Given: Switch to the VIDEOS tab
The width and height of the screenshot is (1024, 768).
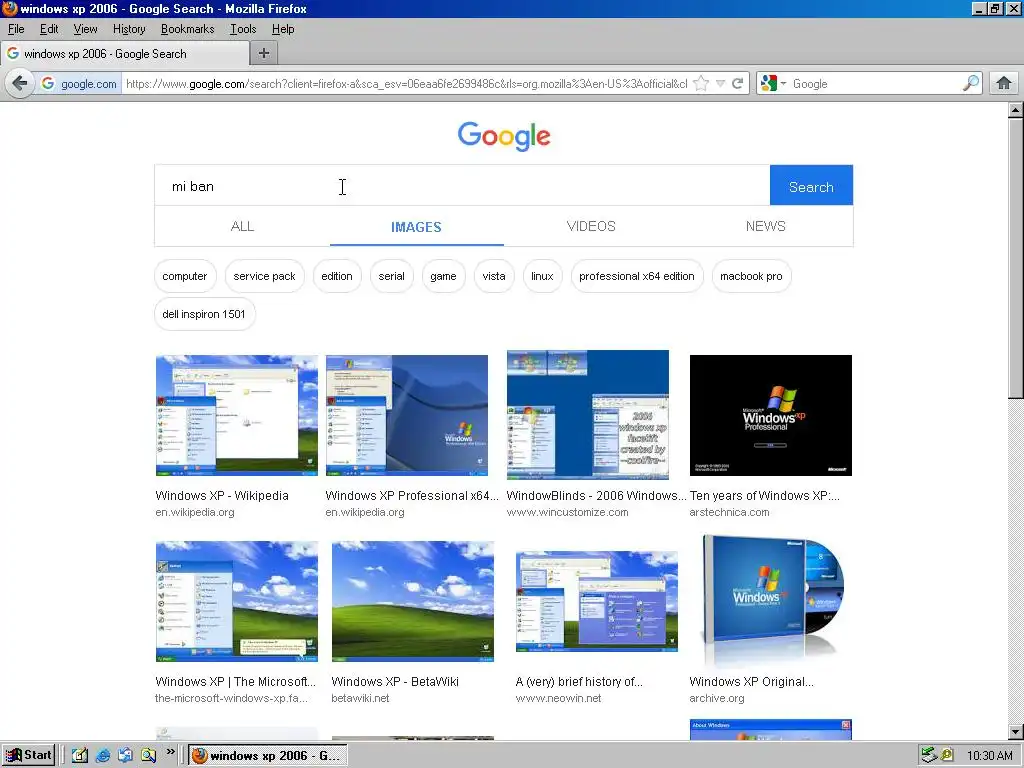Looking at the screenshot, I should coord(591,226).
